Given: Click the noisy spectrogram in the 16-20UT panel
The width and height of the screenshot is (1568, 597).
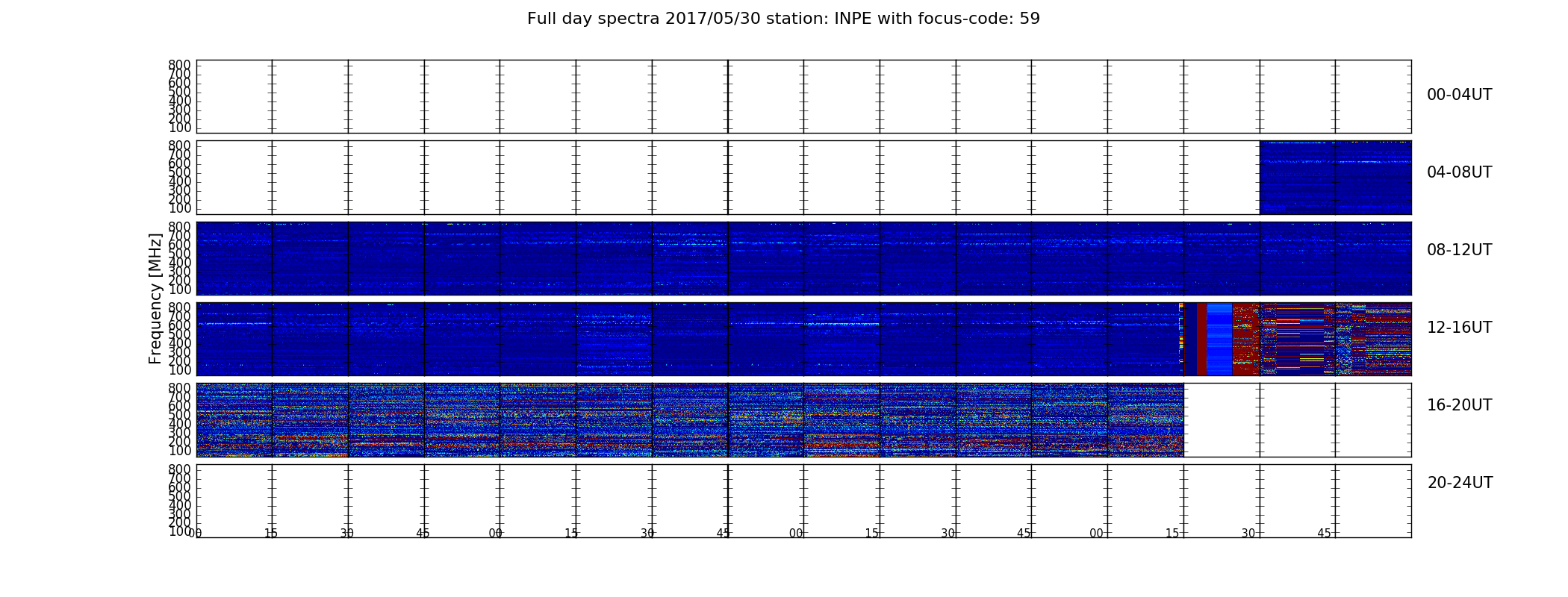Looking at the screenshot, I should click(690, 420).
